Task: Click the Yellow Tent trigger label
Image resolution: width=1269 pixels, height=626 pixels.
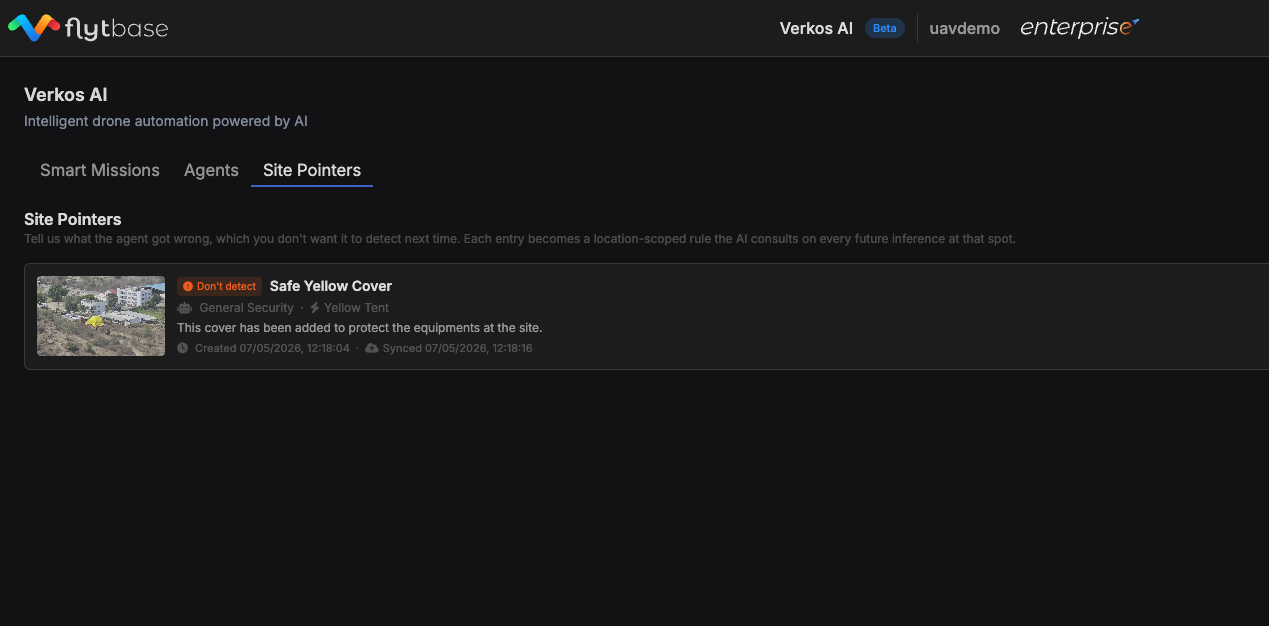Action: [x=357, y=308]
